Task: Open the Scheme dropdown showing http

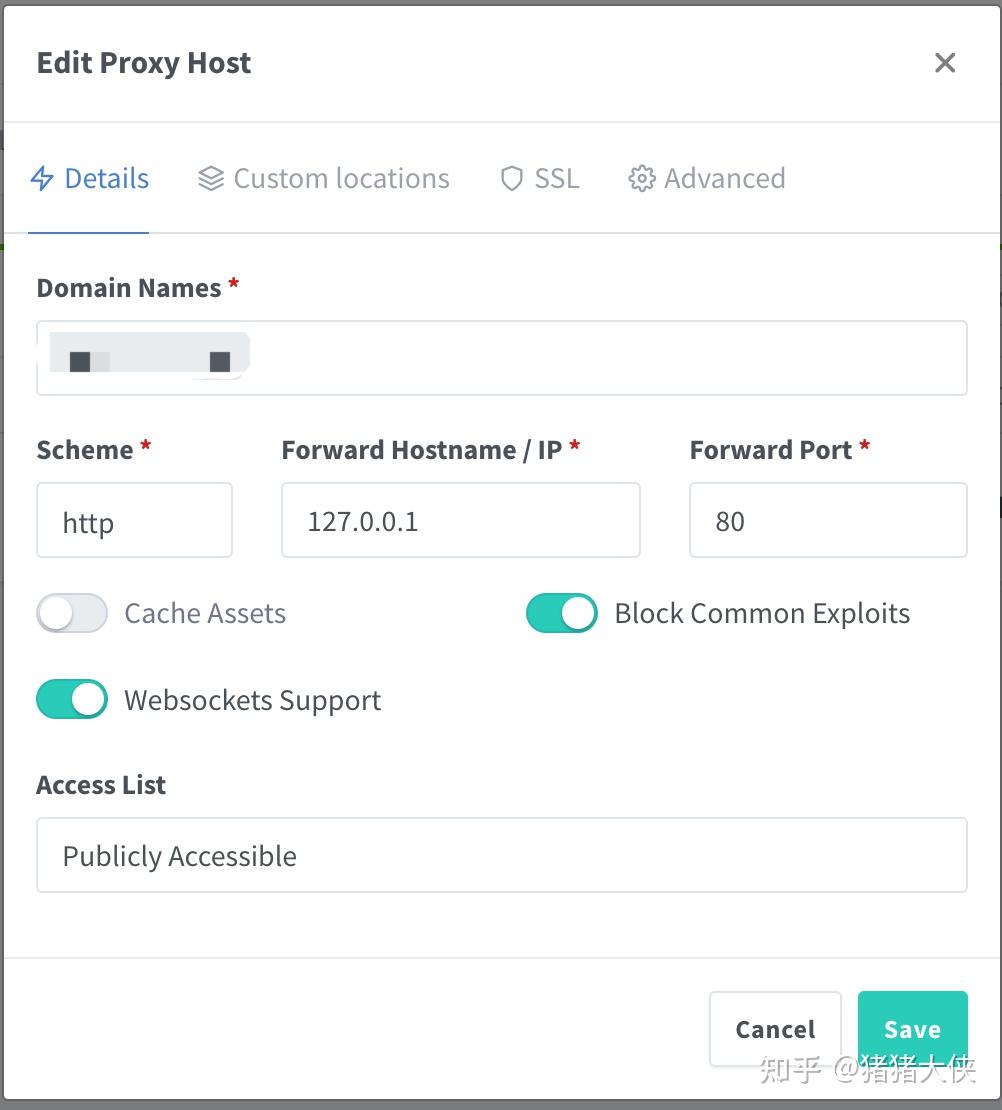Action: (x=134, y=520)
